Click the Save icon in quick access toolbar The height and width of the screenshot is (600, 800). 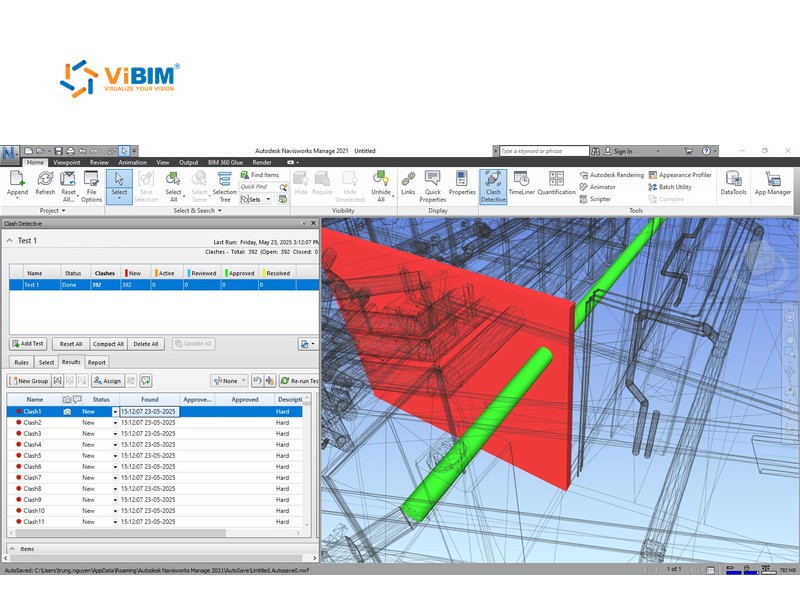click(58, 151)
